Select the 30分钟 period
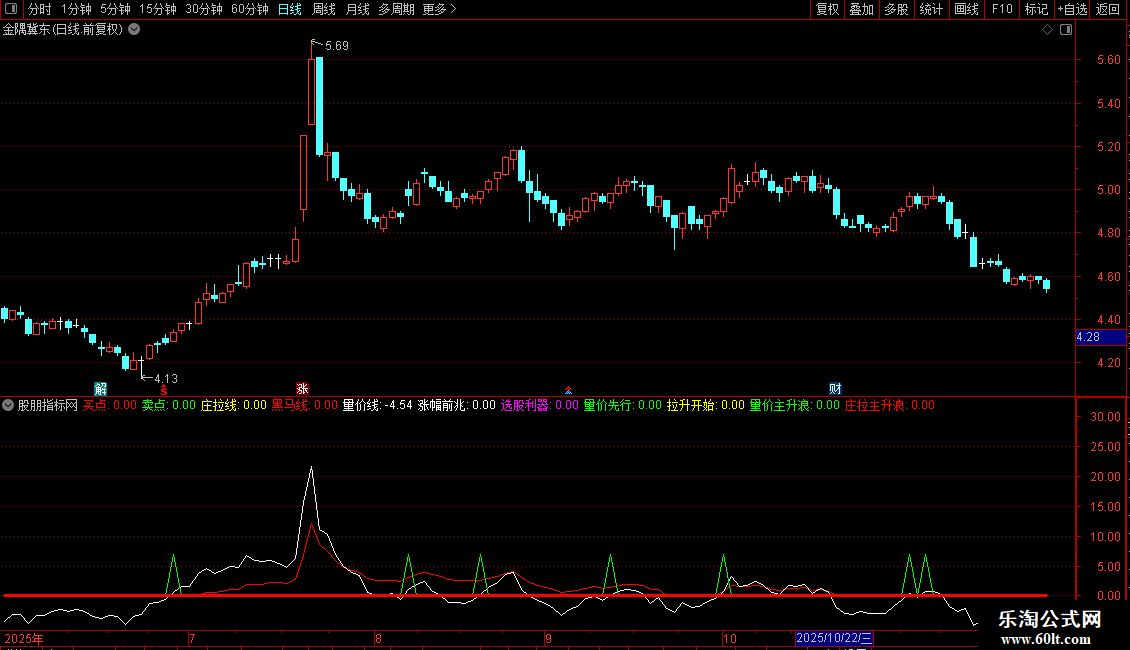Viewport: 1130px width, 650px height. pyautogui.click(x=204, y=9)
